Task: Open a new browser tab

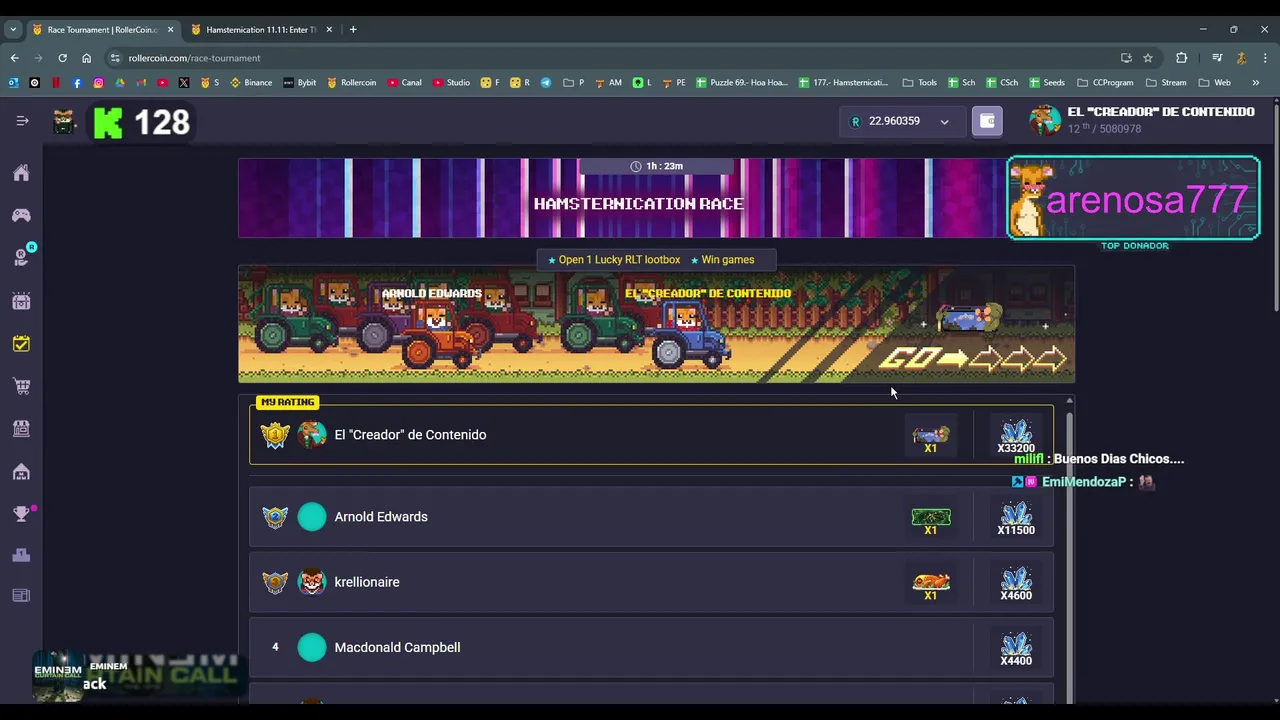Action: tap(353, 30)
